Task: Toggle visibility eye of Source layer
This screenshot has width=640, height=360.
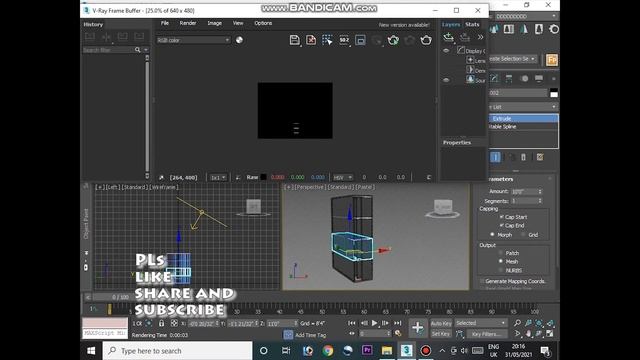Action: (x=446, y=80)
